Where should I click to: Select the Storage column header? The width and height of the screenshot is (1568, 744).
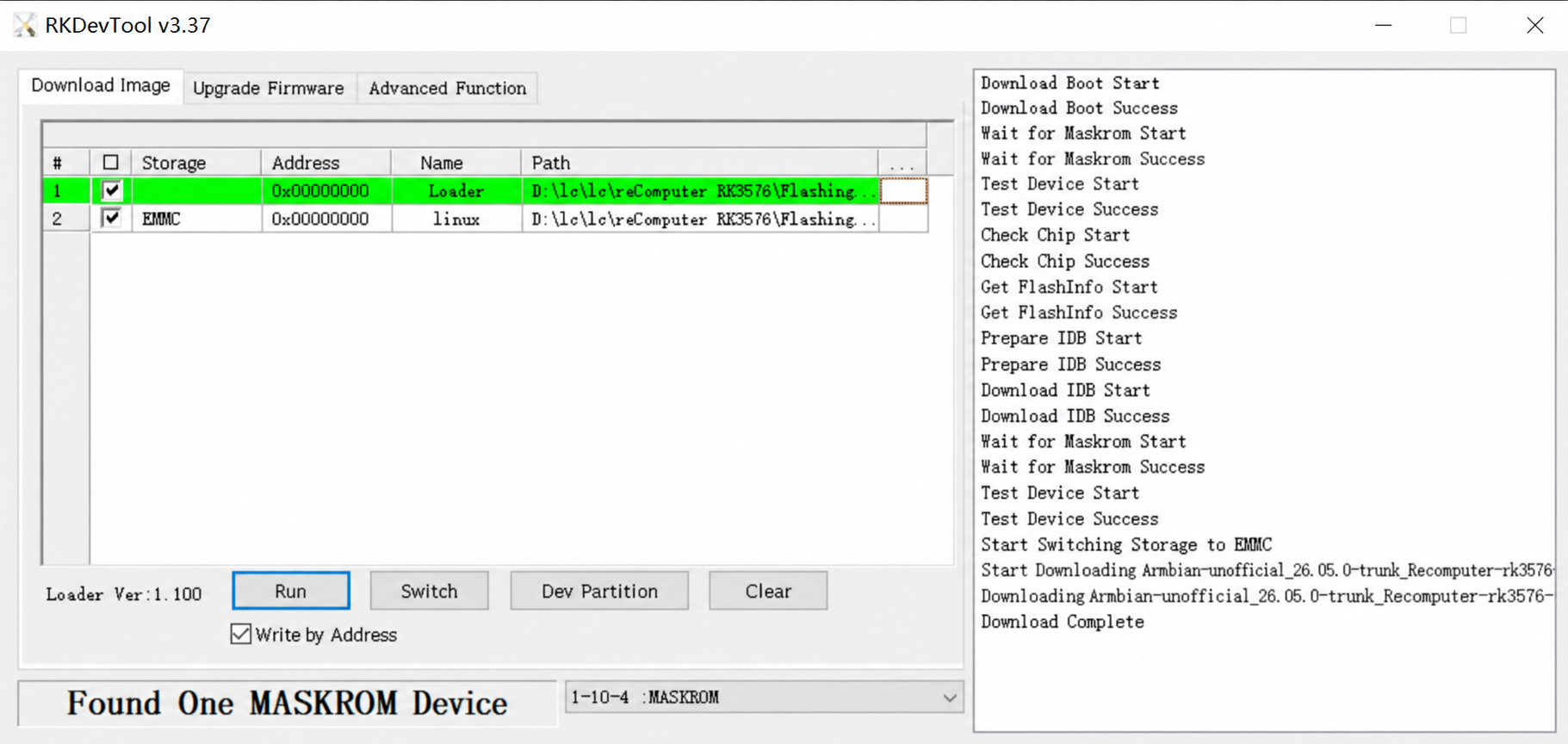coord(196,163)
